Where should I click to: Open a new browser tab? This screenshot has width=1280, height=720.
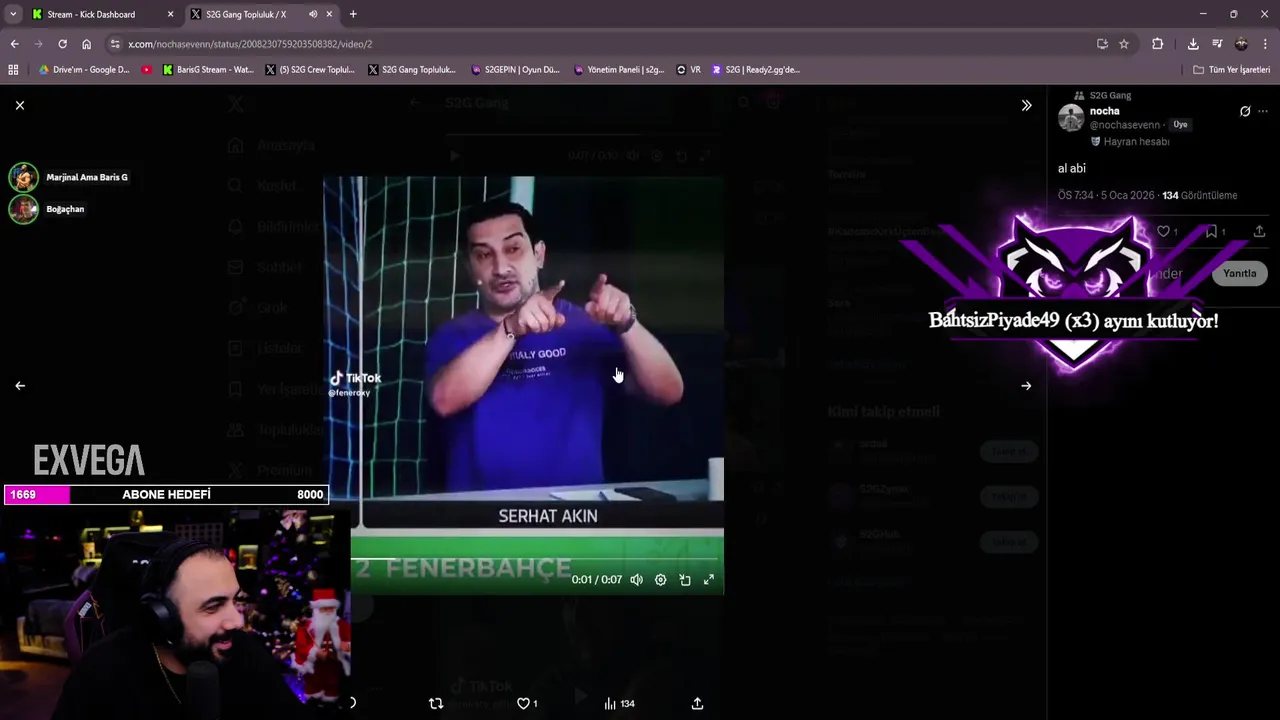(x=353, y=14)
